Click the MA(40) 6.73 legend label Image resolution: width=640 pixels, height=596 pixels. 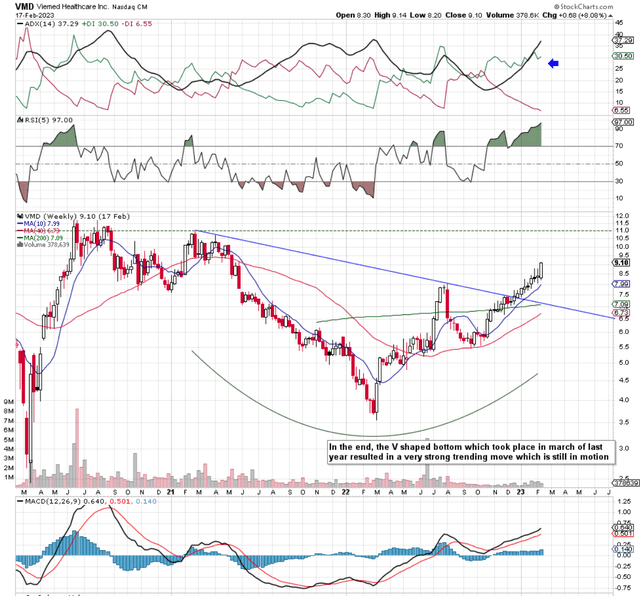(x=42, y=231)
